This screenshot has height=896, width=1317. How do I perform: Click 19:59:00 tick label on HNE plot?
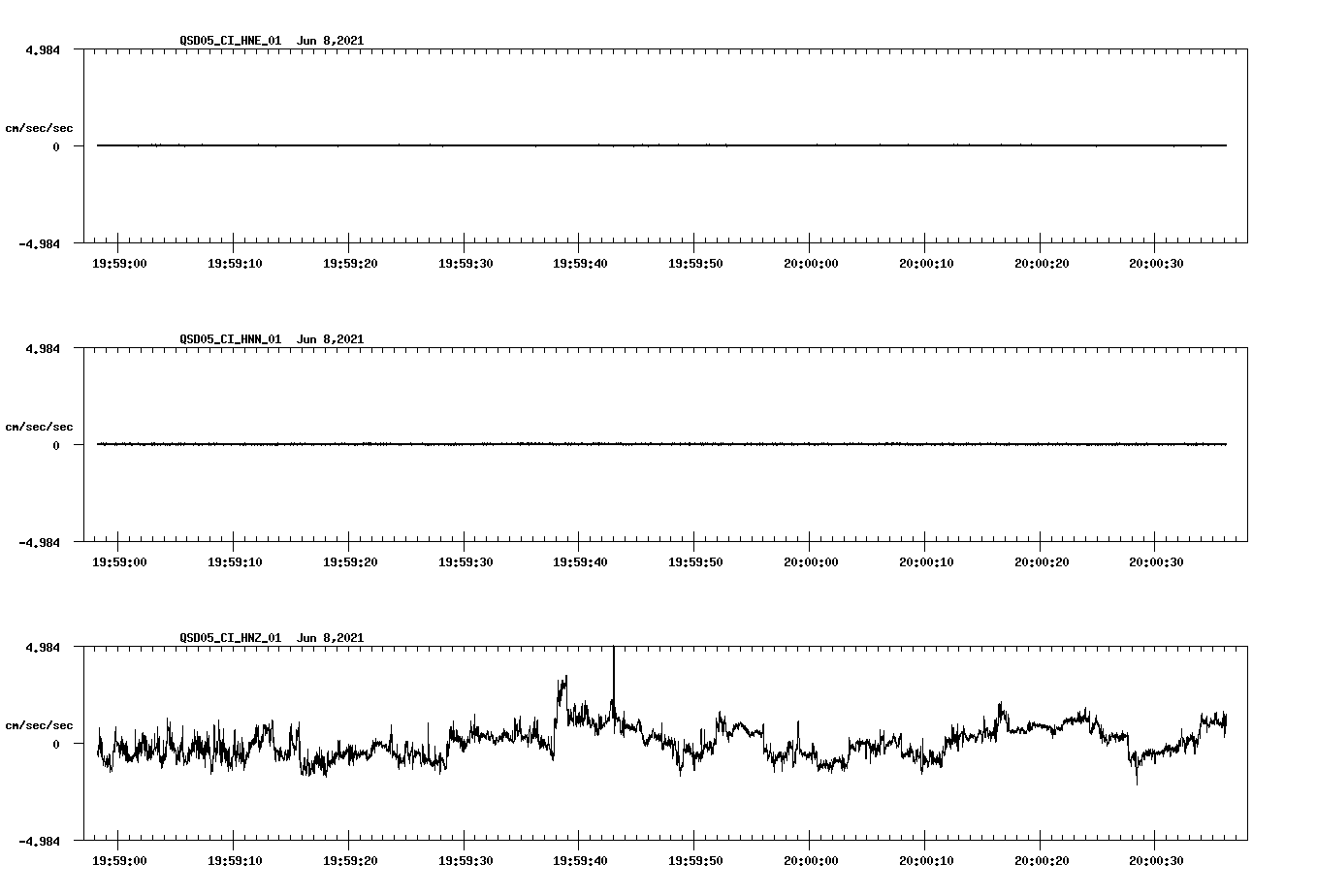[x=118, y=264]
